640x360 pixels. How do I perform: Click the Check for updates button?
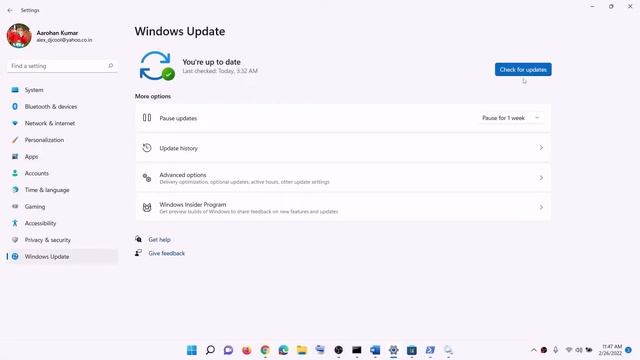click(523, 69)
